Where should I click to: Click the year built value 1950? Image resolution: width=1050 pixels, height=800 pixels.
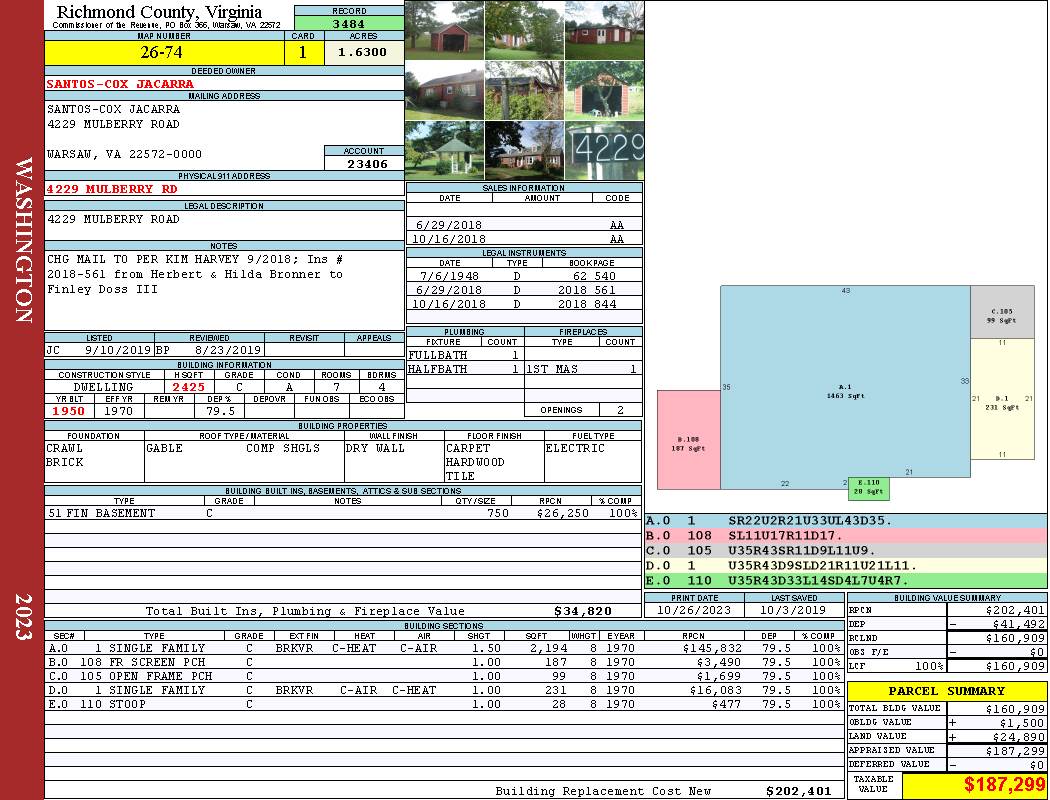click(69, 411)
